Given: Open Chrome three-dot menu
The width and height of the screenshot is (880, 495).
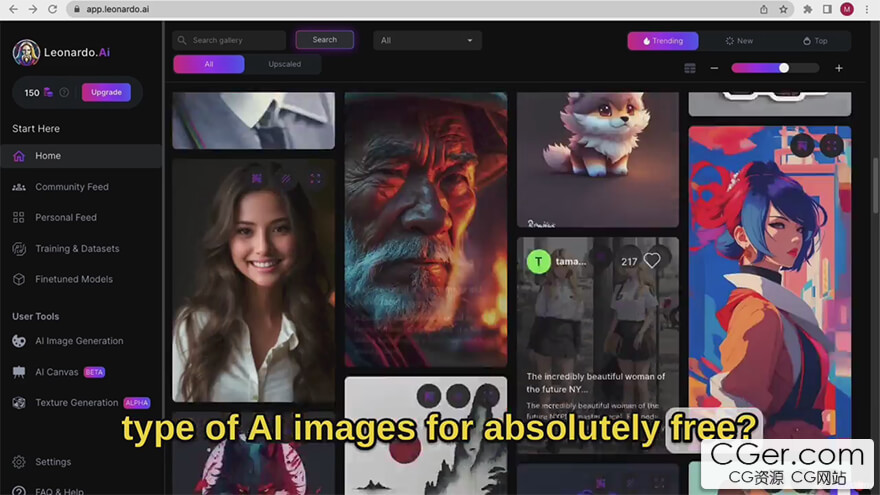Looking at the screenshot, I should click(867, 9).
